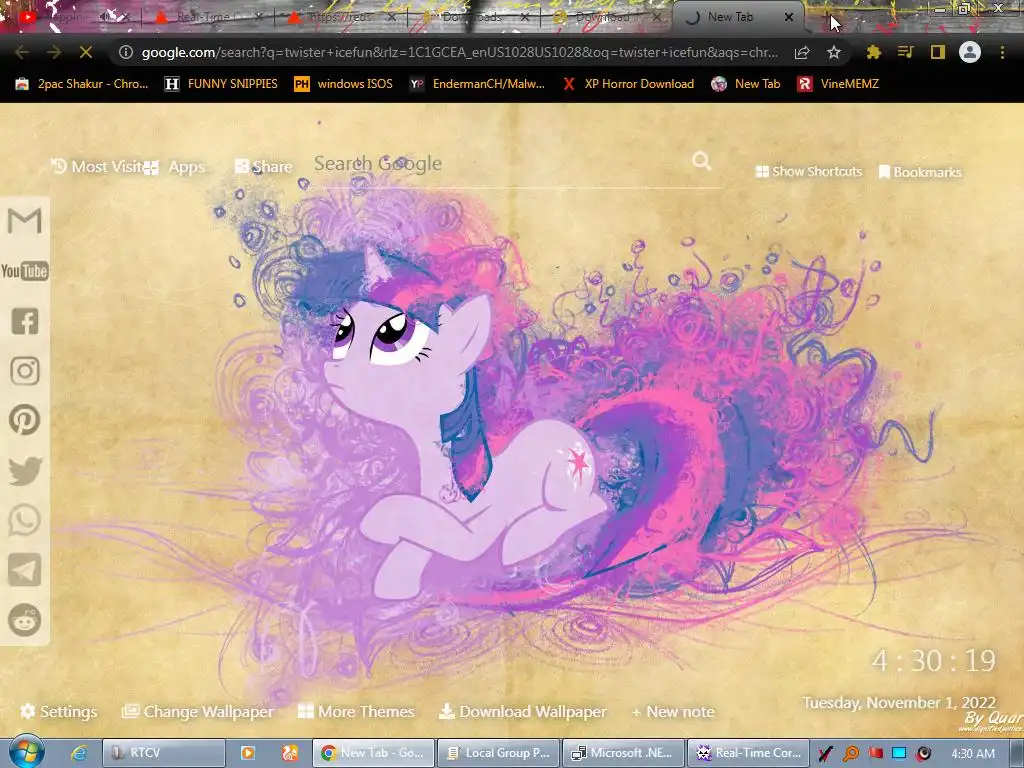1024x768 pixels.
Task: Open a new tab with plus button
Action: tap(827, 16)
